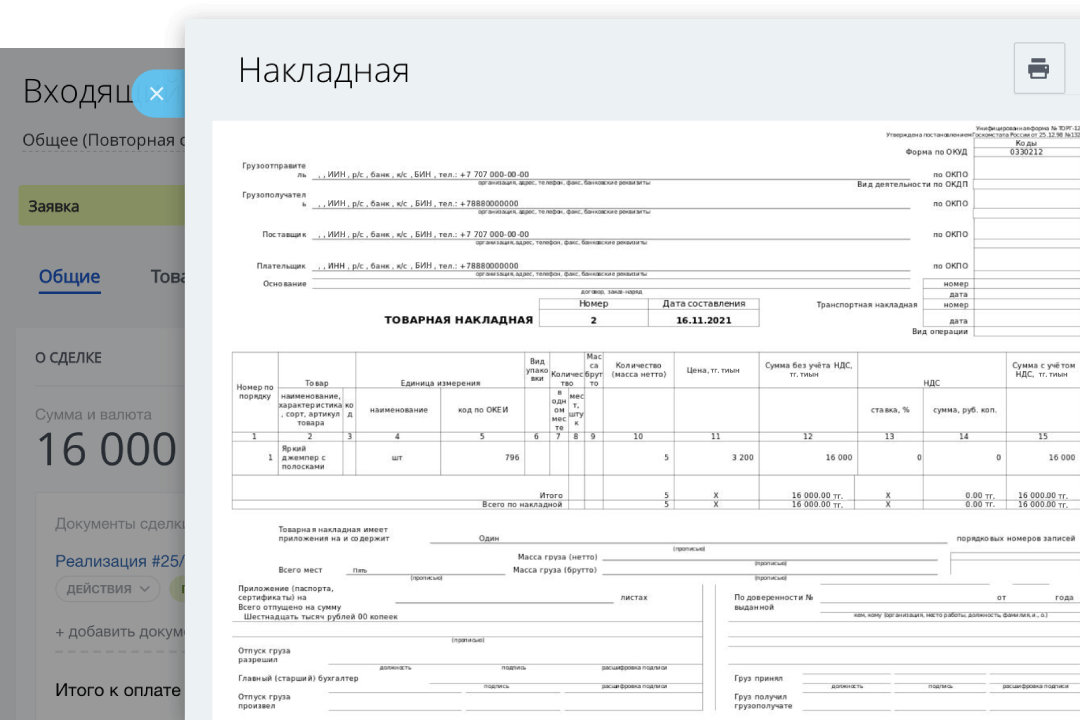Click the amount in words Шестнадцать тысяч рублей 00 копеек
1080x720 pixels.
[x=321, y=617]
